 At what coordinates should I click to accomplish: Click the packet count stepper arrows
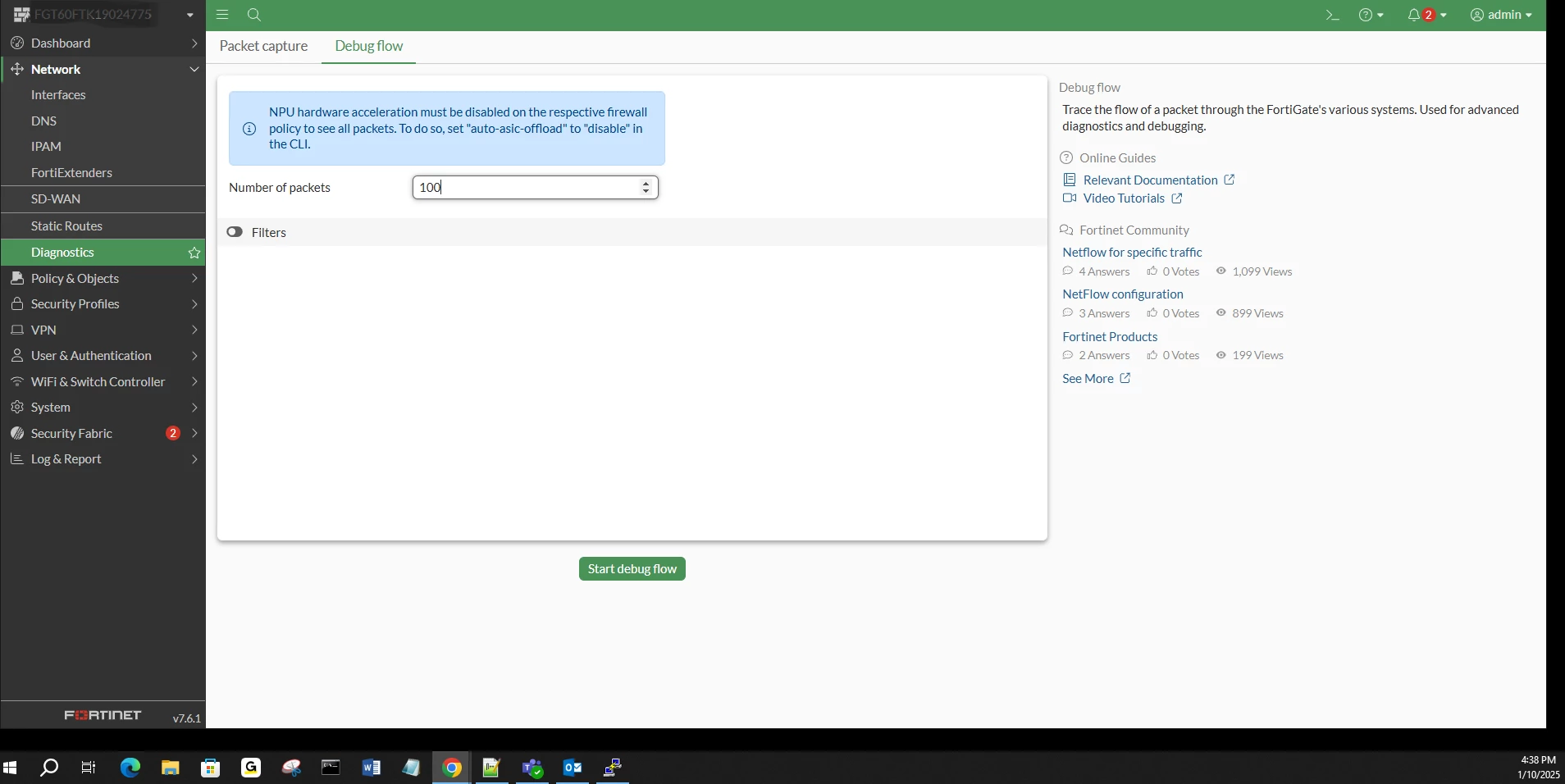(x=646, y=187)
